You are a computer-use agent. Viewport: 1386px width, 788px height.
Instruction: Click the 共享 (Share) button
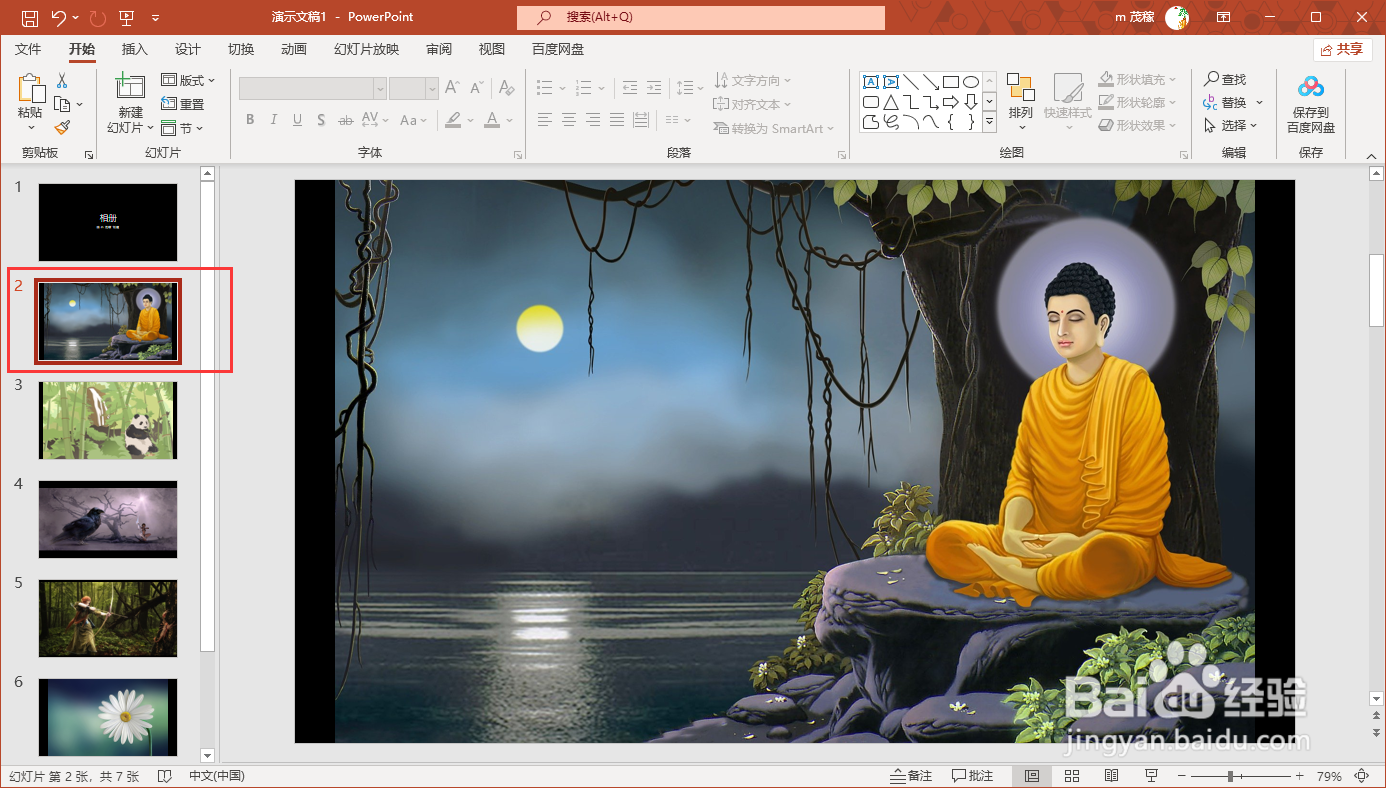coord(1343,48)
